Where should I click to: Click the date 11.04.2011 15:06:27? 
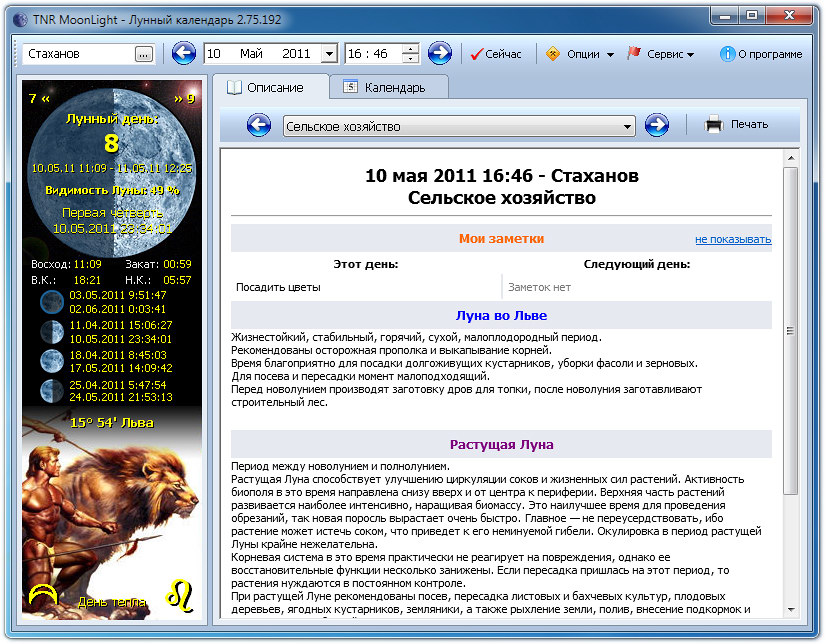coord(121,325)
